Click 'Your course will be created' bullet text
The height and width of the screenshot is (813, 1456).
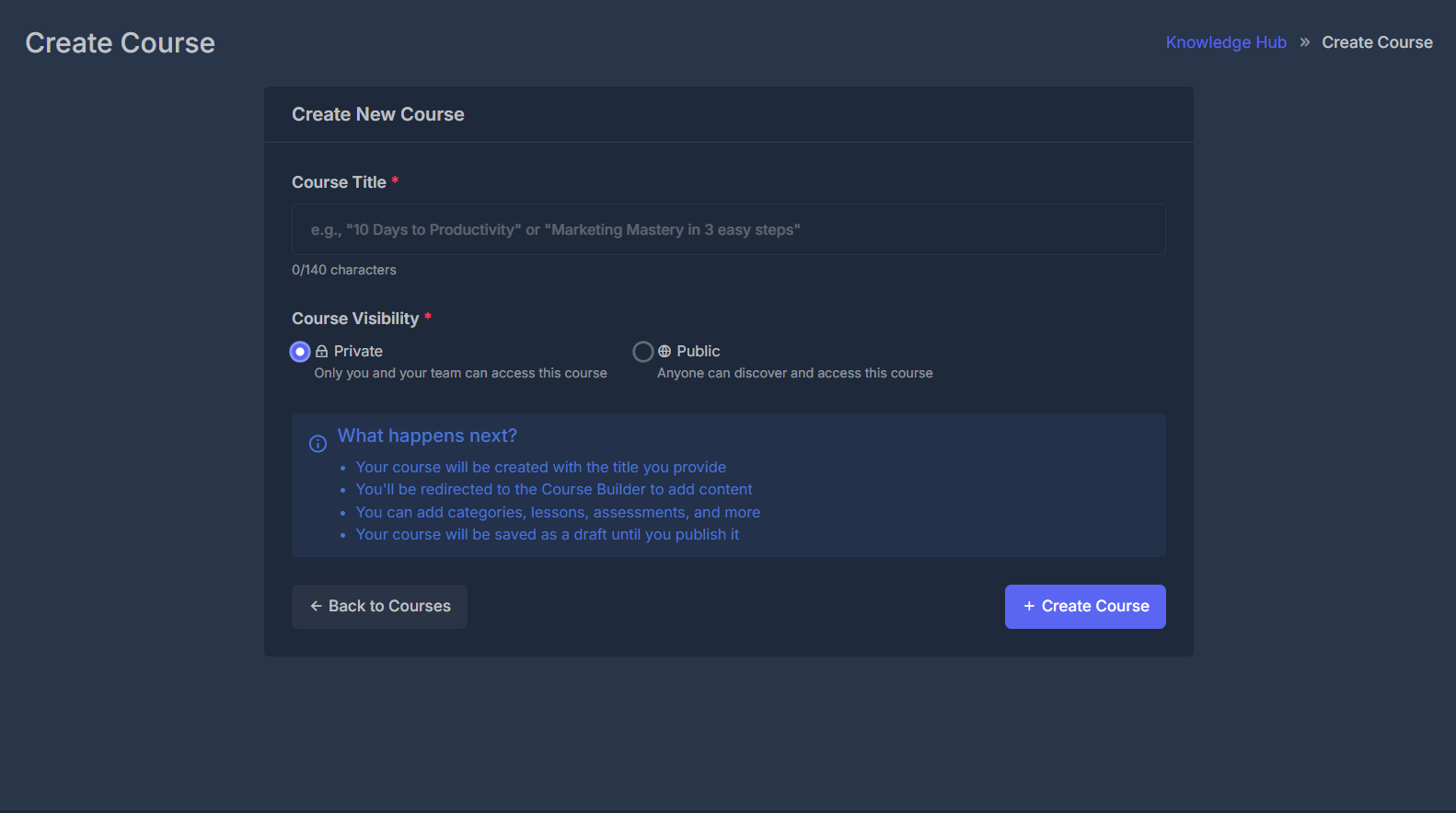(541, 468)
